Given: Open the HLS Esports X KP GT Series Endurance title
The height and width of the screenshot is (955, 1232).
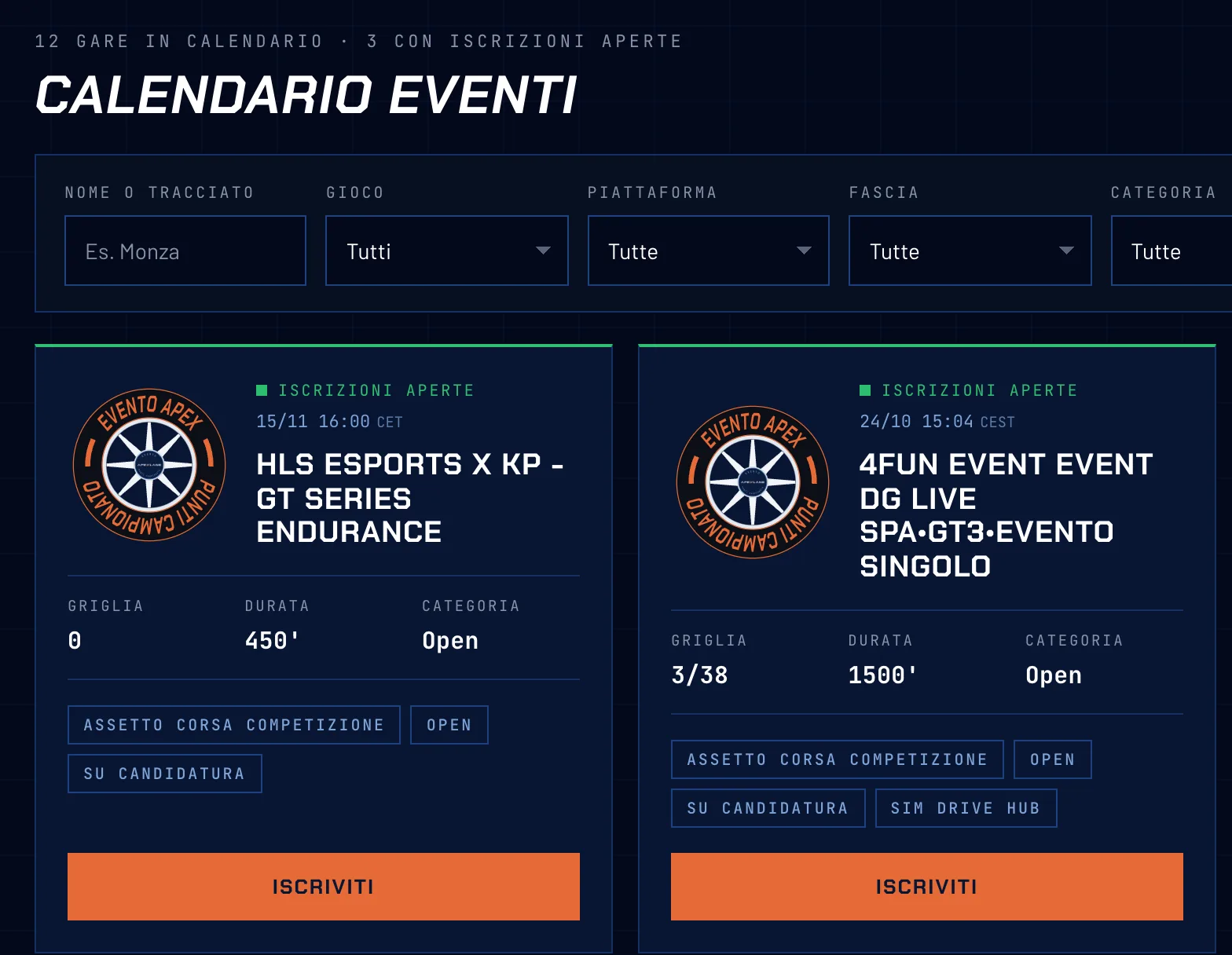Looking at the screenshot, I should 410,498.
